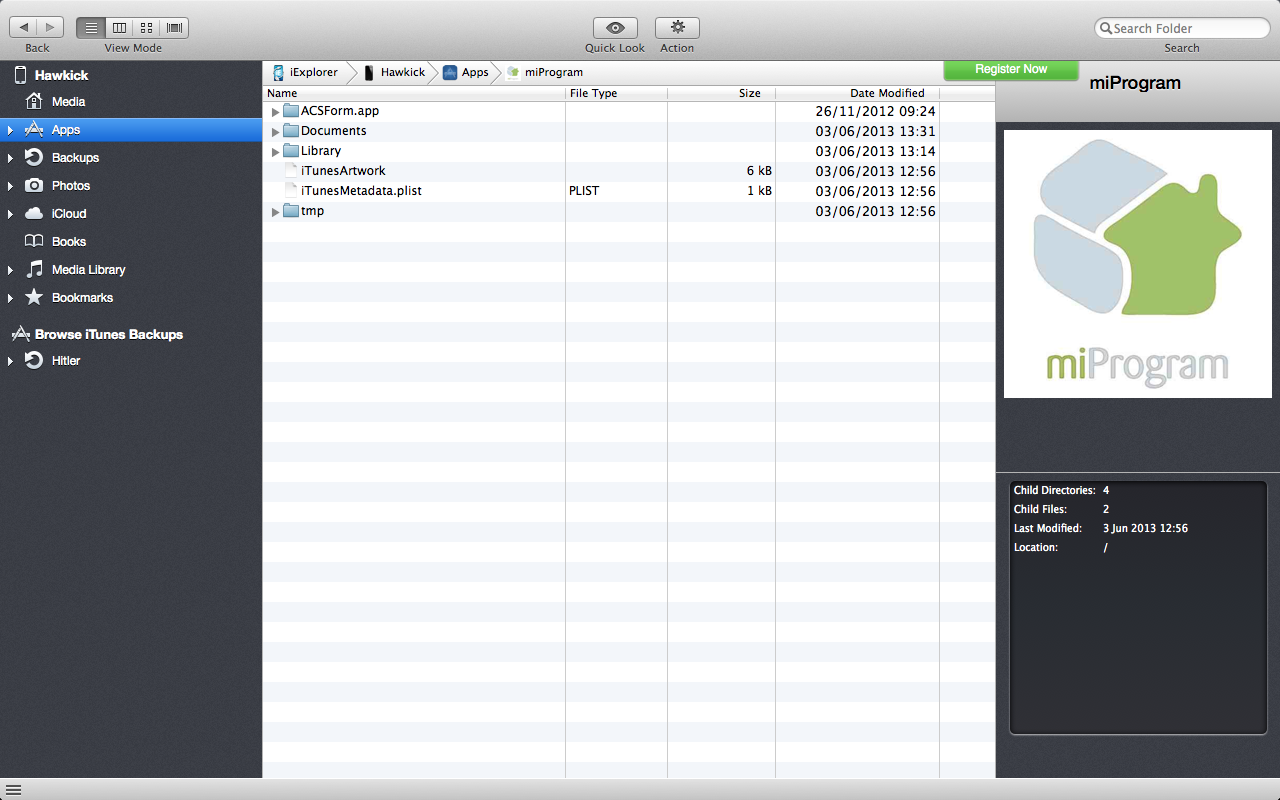Click the tmp folder icon
Image resolution: width=1280 pixels, height=800 pixels.
coord(291,211)
